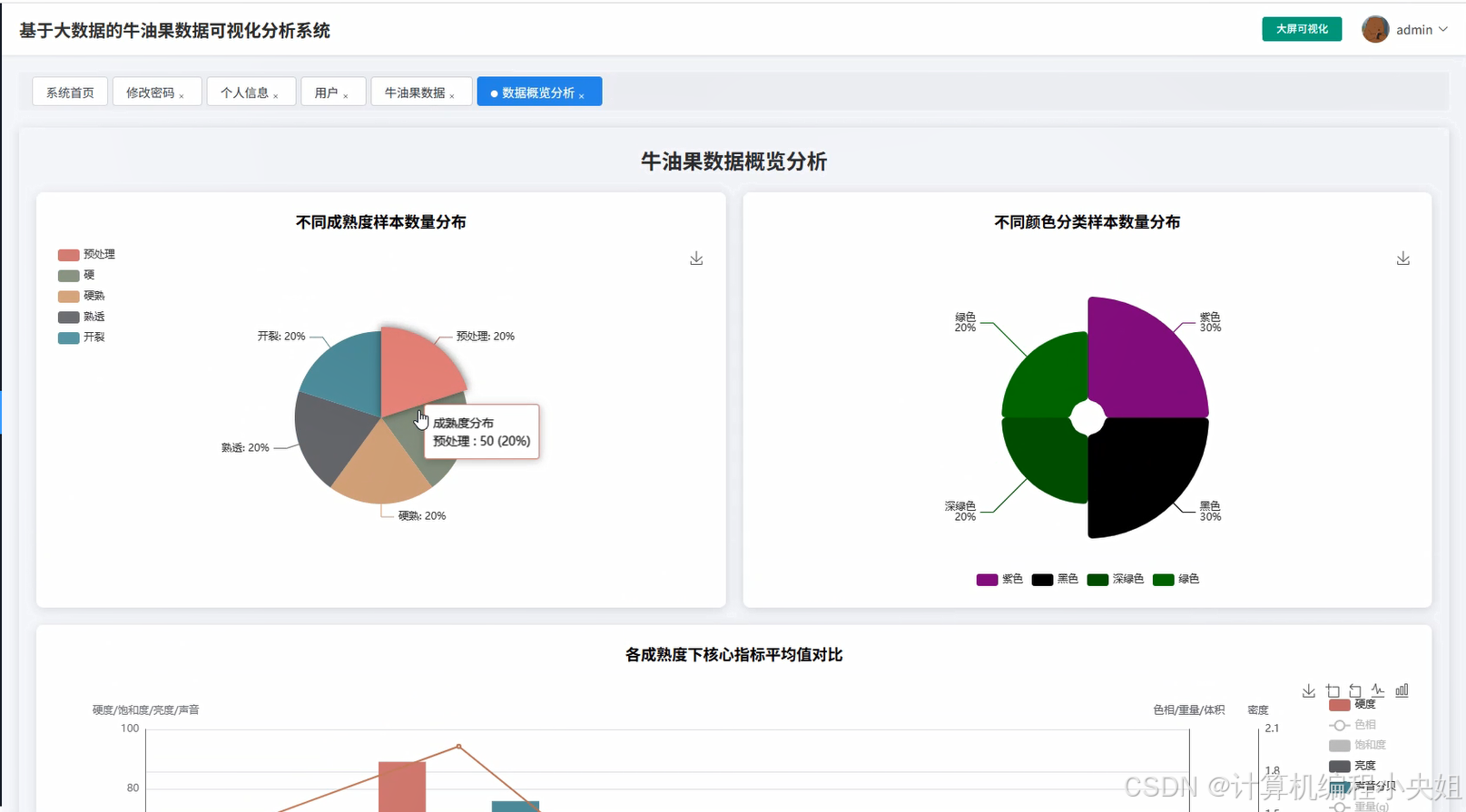The height and width of the screenshot is (812, 1466).
Task: Toggle 黑色 legend item in color chart
Action: (1055, 579)
